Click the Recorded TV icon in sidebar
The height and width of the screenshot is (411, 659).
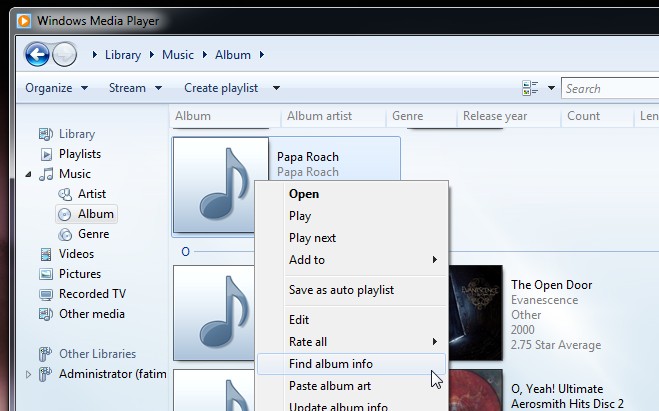coord(46,294)
